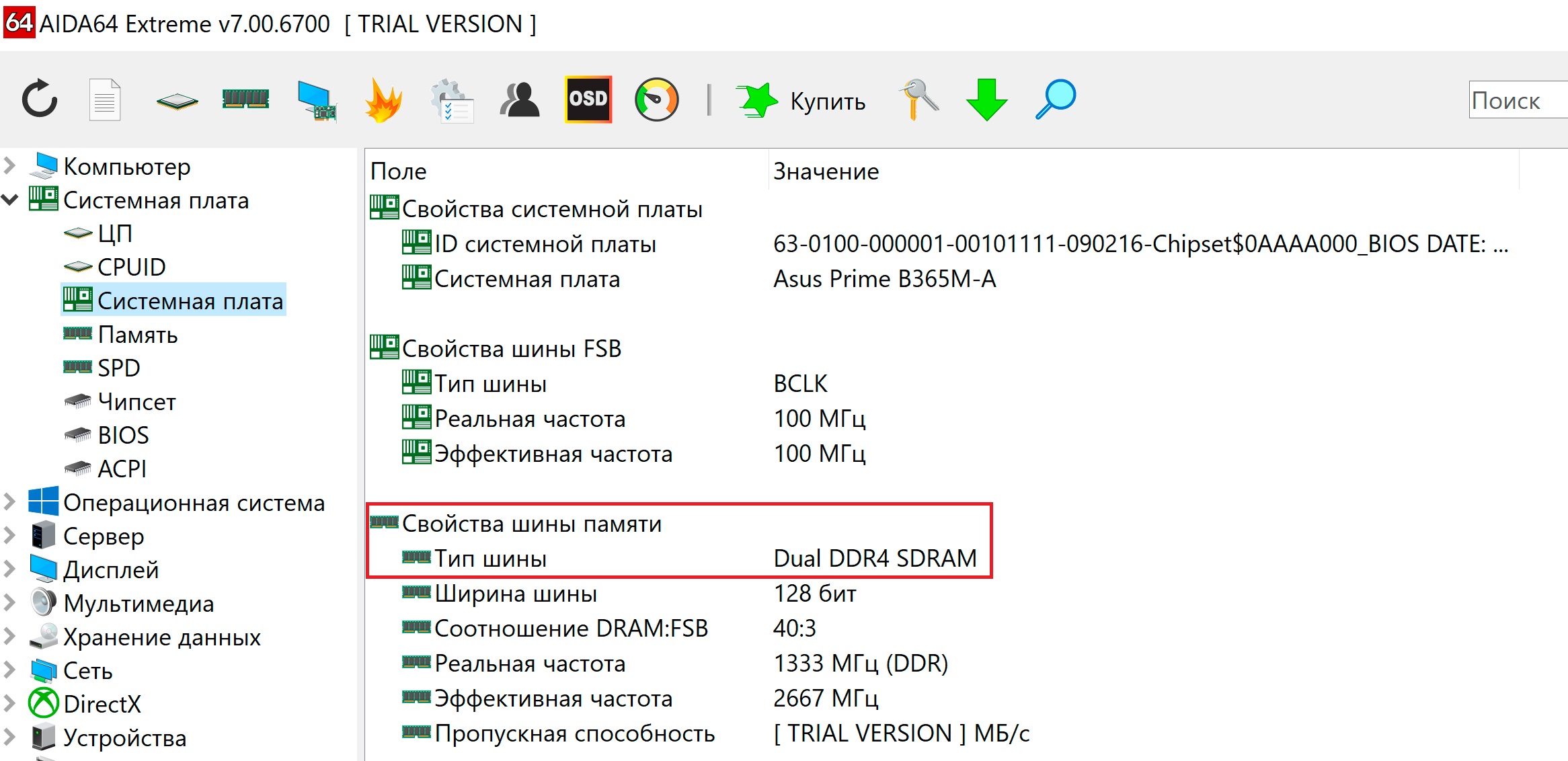
Task: Select the ЦП tree item
Action: pyautogui.click(x=97, y=233)
